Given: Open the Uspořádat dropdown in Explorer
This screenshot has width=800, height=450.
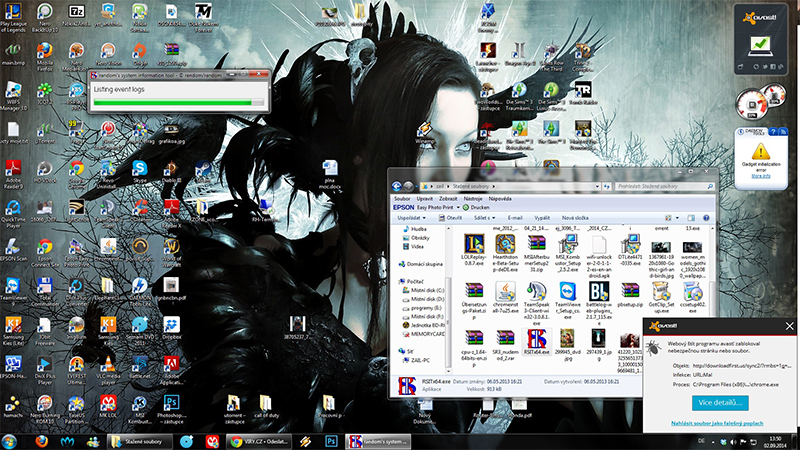Looking at the screenshot, I should [x=411, y=217].
